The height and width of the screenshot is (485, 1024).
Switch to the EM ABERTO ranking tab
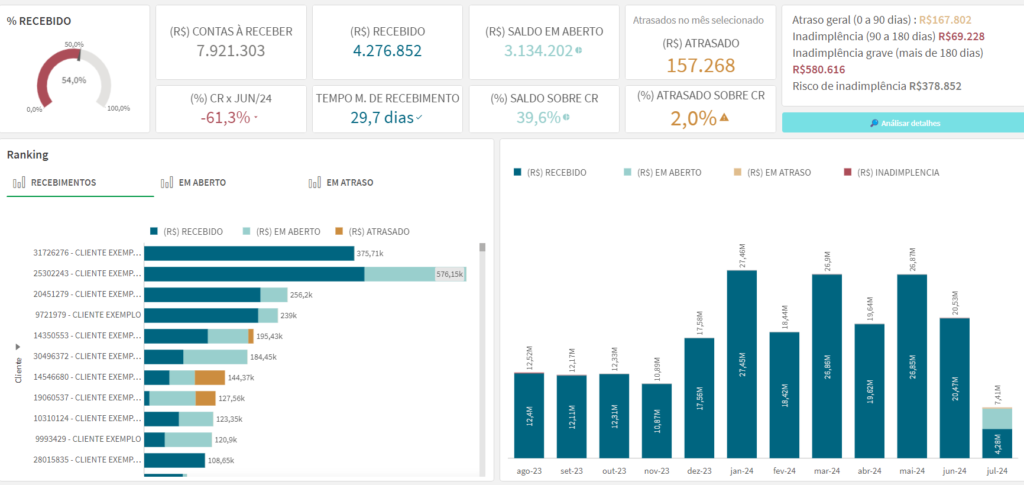tap(193, 183)
